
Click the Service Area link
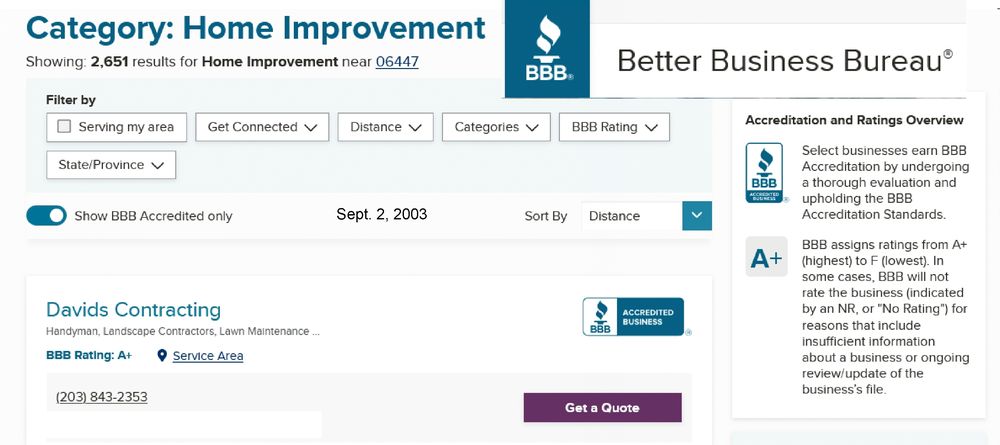click(x=208, y=356)
